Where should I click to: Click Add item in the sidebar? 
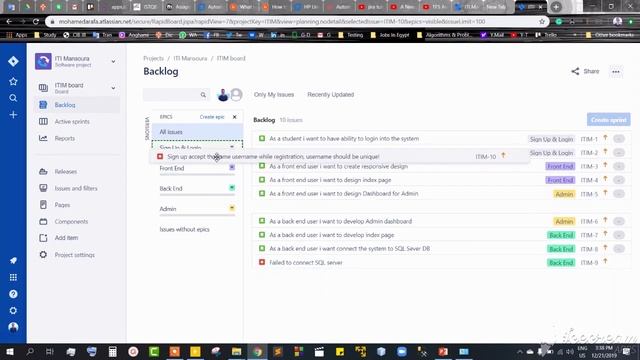[78, 238]
